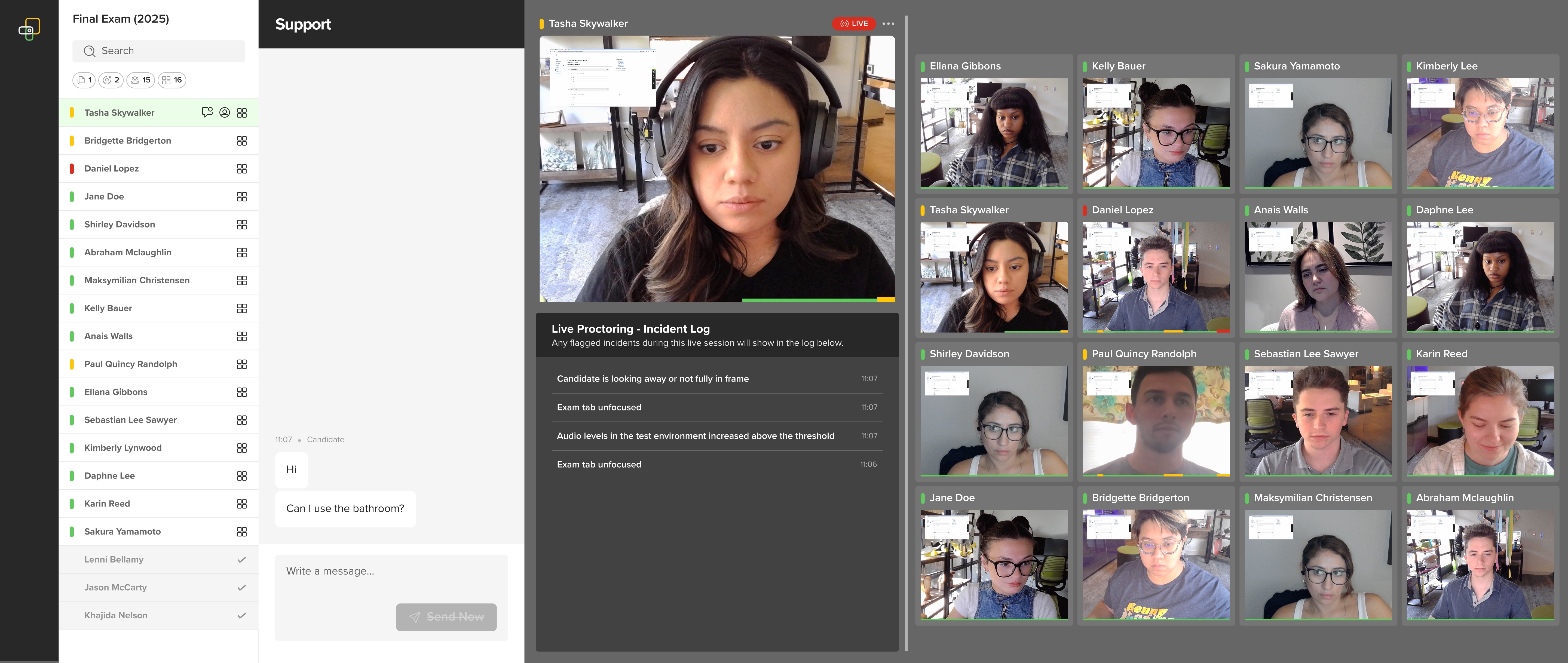Screen dimensions: 1568x663
Task: Click grid icon in Maksymilian Christensen's list row
Action: click(242, 281)
